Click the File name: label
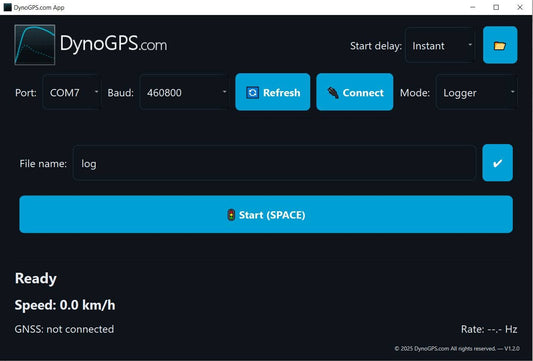The image size is (533, 361). [x=43, y=164]
